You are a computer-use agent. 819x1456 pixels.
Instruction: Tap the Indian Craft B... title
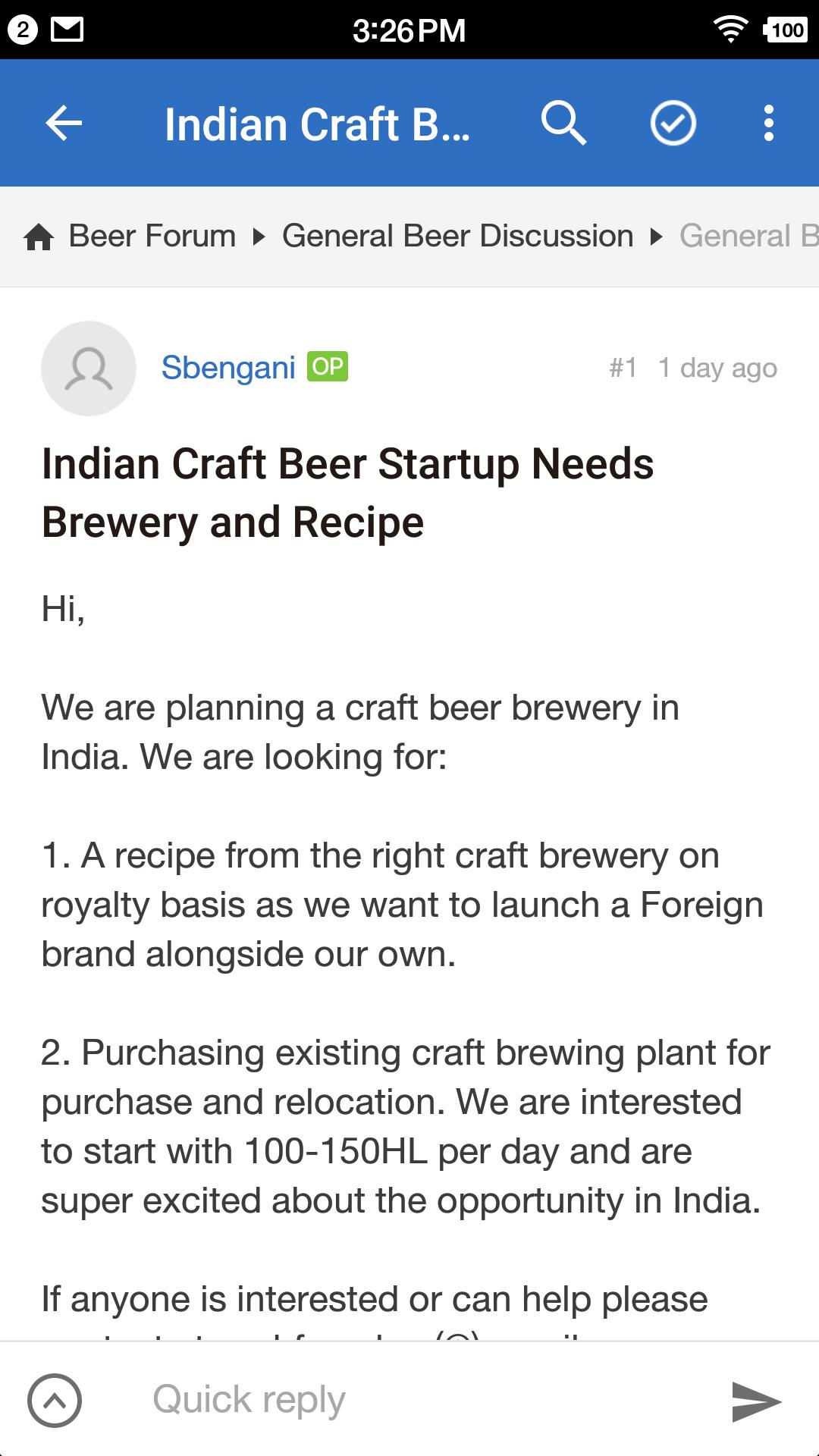(x=317, y=125)
